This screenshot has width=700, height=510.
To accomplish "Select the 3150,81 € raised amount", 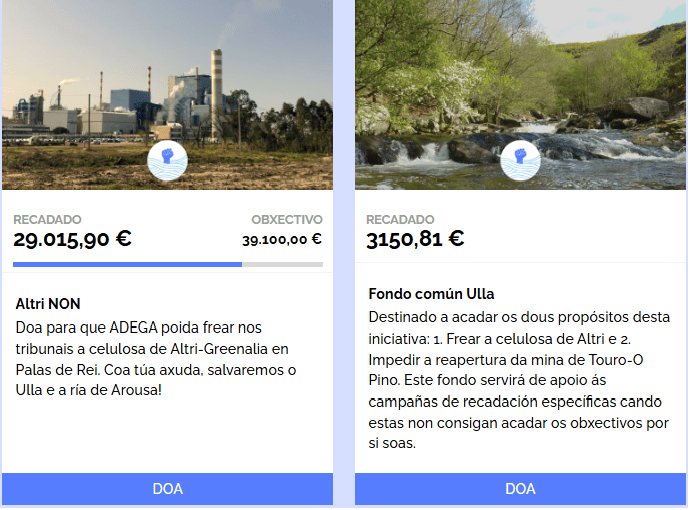I will pyautogui.click(x=415, y=239).
